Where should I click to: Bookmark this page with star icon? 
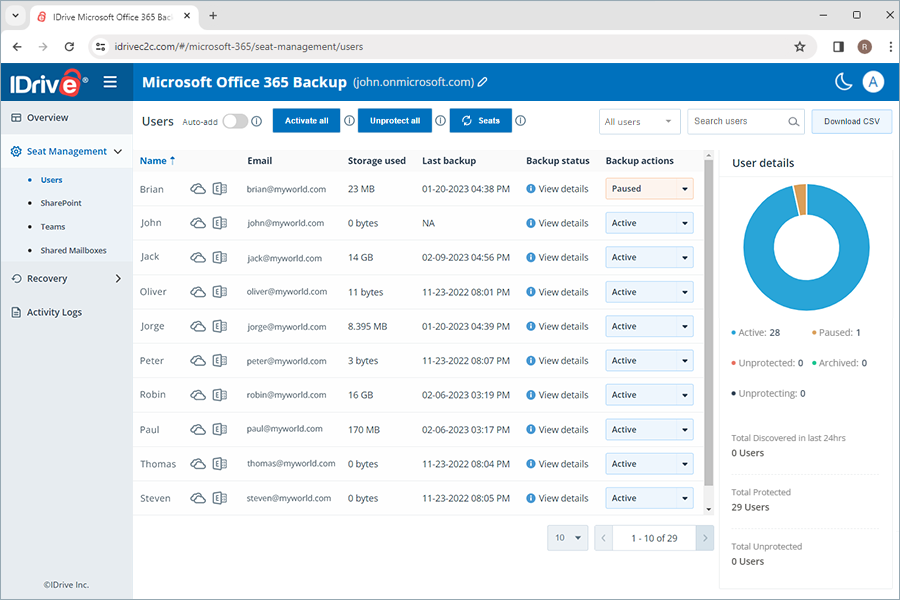click(800, 47)
